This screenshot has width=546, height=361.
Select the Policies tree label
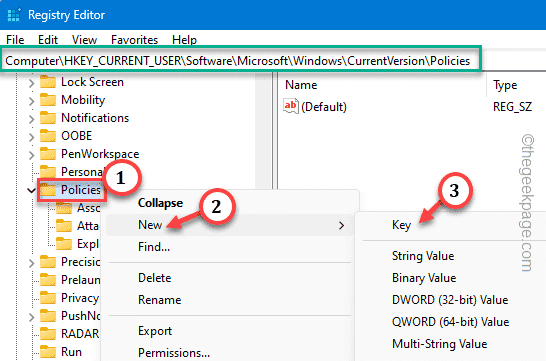pos(80,190)
